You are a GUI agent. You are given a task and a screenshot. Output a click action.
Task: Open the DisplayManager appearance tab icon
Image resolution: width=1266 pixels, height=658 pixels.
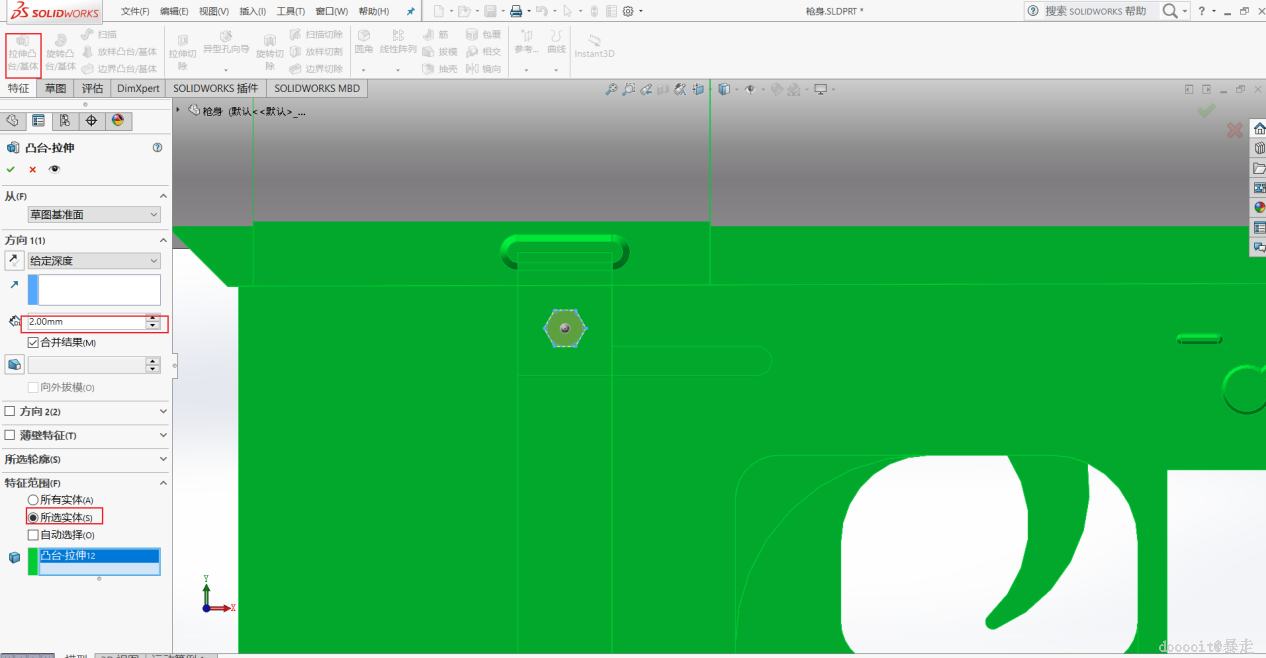tap(117, 121)
